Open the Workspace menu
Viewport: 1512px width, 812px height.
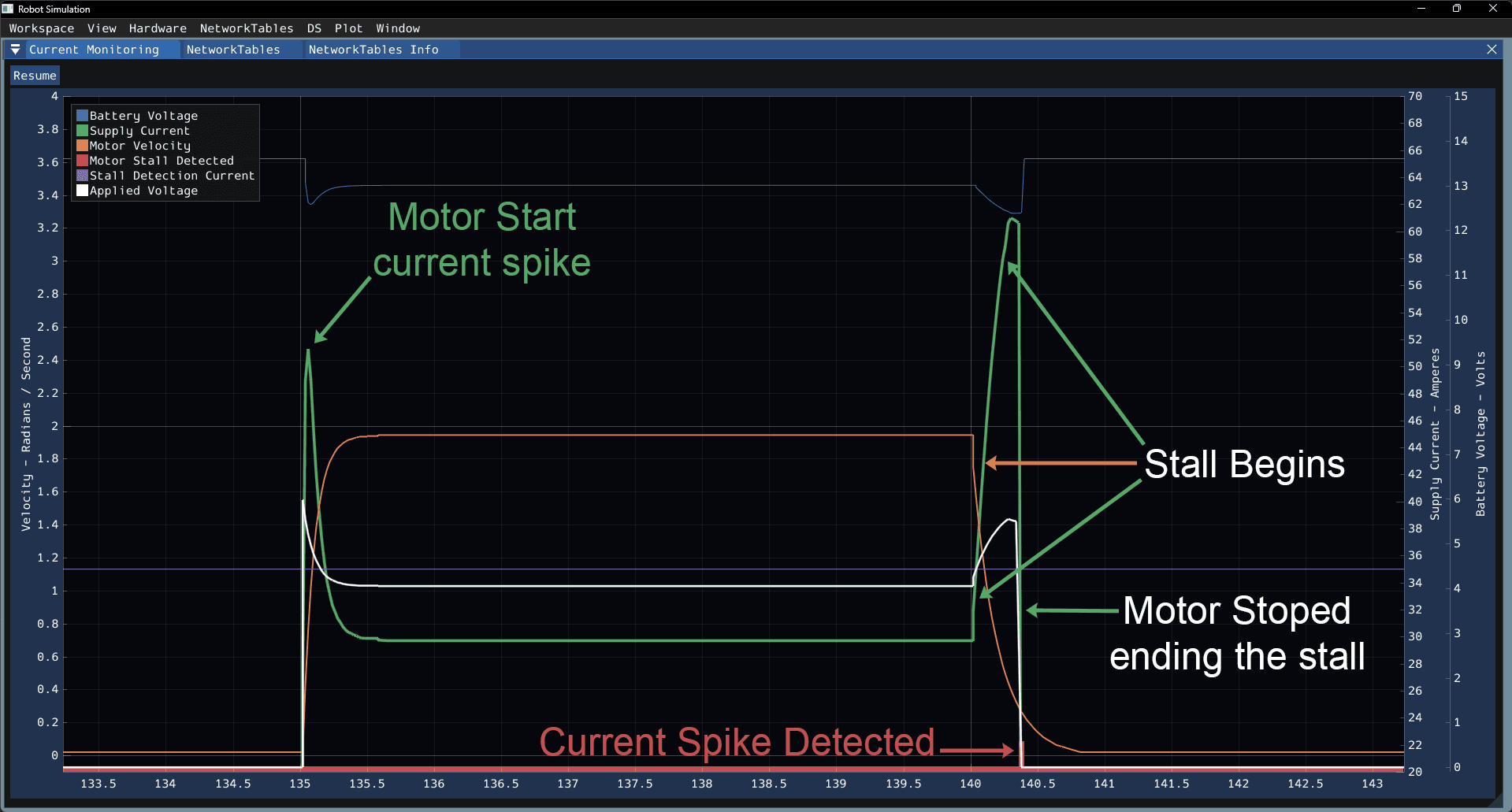click(42, 28)
